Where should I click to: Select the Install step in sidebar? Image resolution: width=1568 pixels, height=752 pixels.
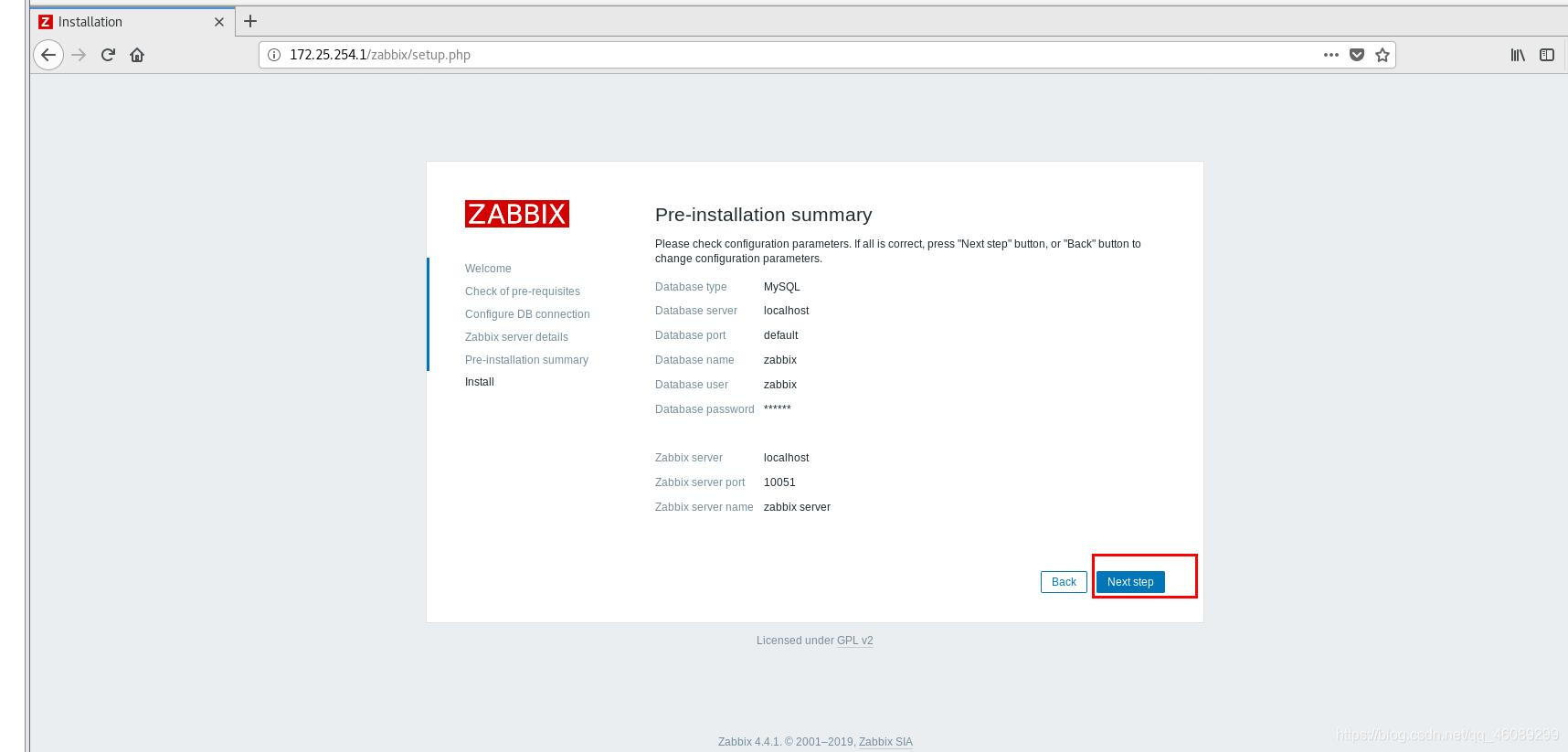click(x=480, y=382)
